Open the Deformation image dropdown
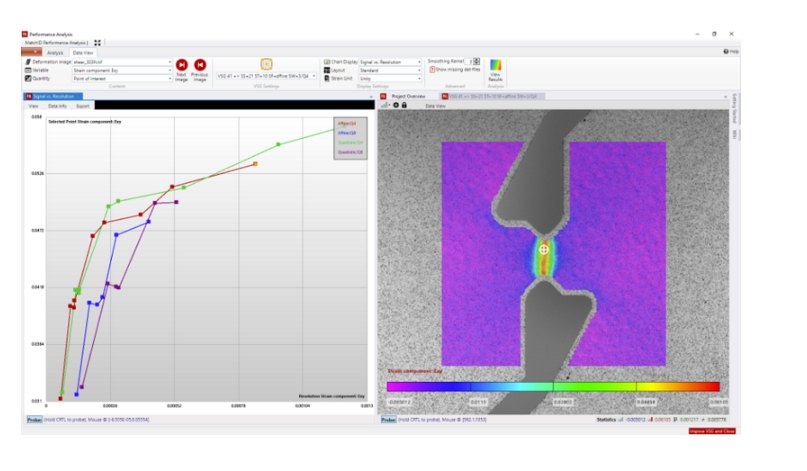The width and height of the screenshot is (807, 471). click(170, 62)
